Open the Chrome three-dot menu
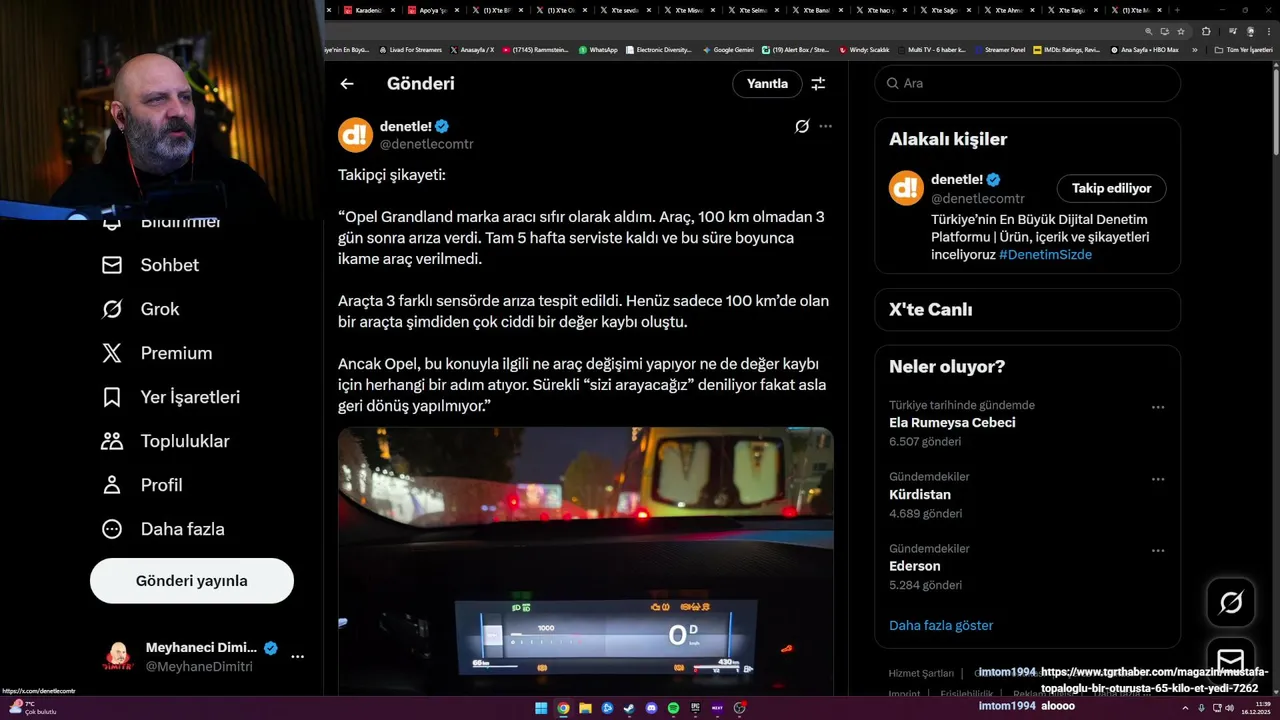 pos(1269,31)
